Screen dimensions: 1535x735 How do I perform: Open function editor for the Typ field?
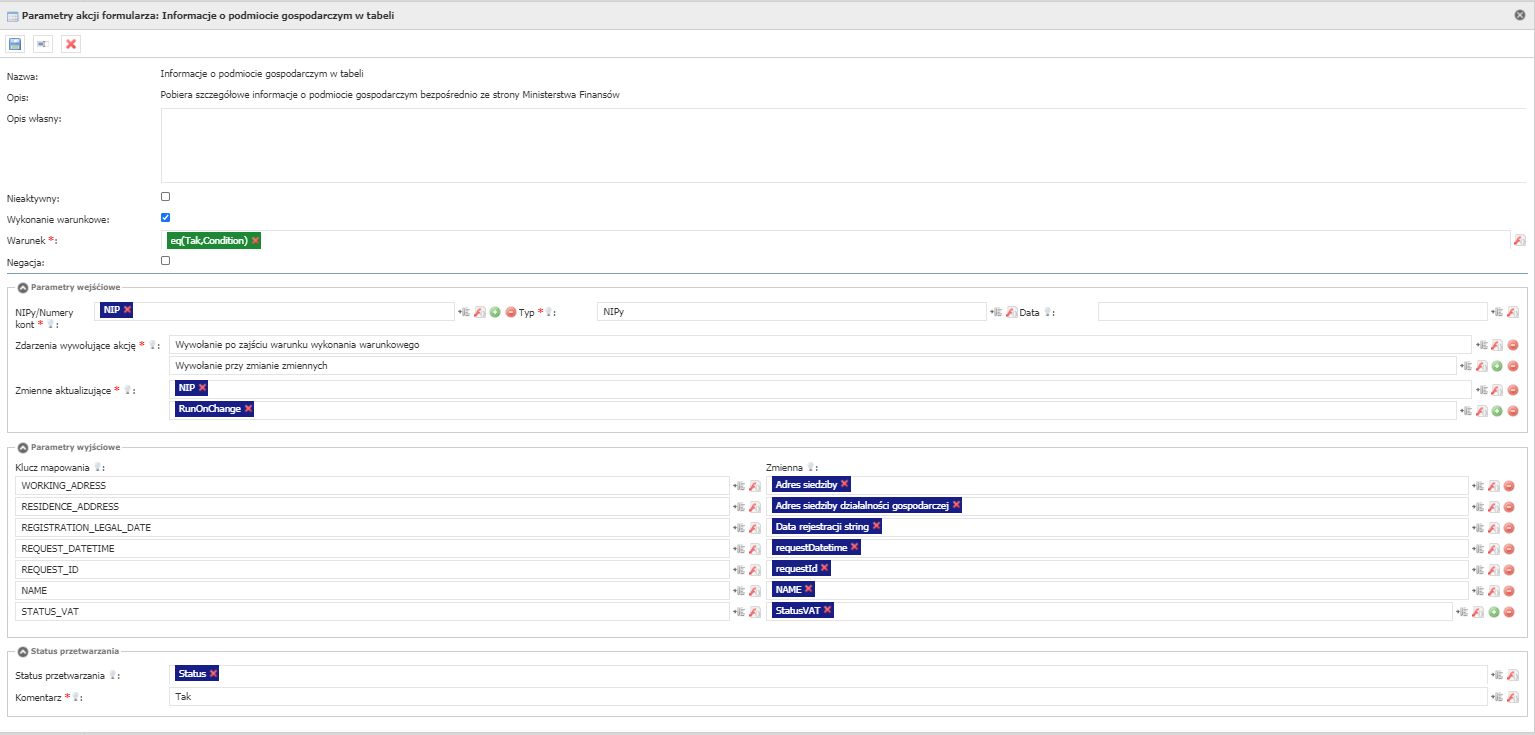(x=1011, y=312)
